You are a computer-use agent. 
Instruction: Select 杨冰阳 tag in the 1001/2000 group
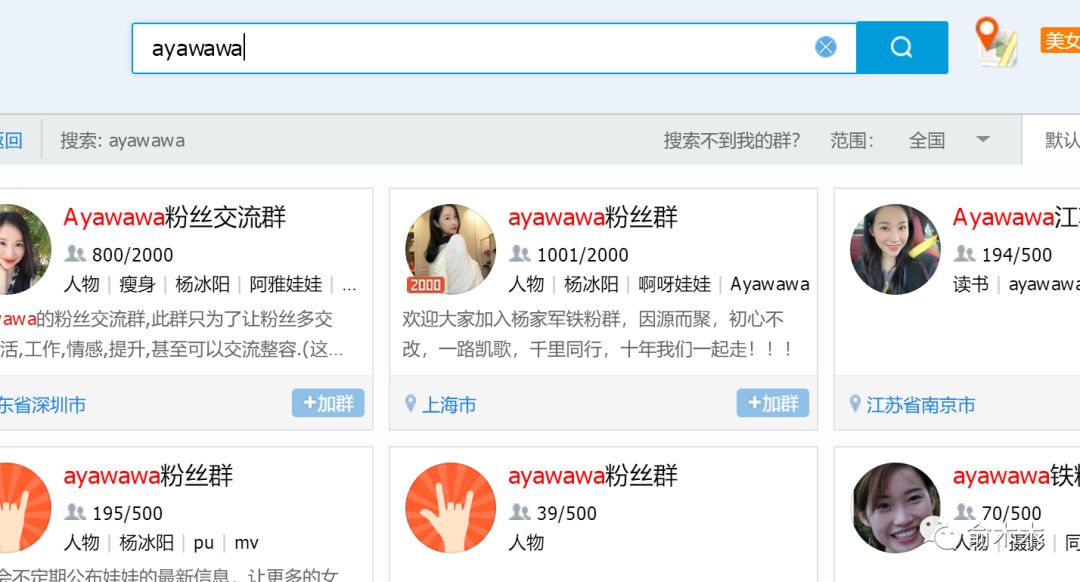591,284
